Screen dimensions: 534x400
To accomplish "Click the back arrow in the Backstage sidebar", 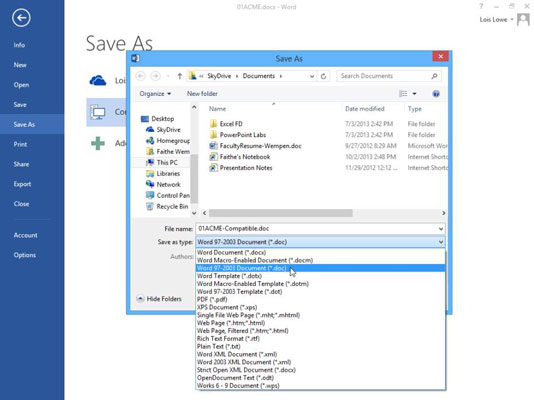I will tap(21, 18).
